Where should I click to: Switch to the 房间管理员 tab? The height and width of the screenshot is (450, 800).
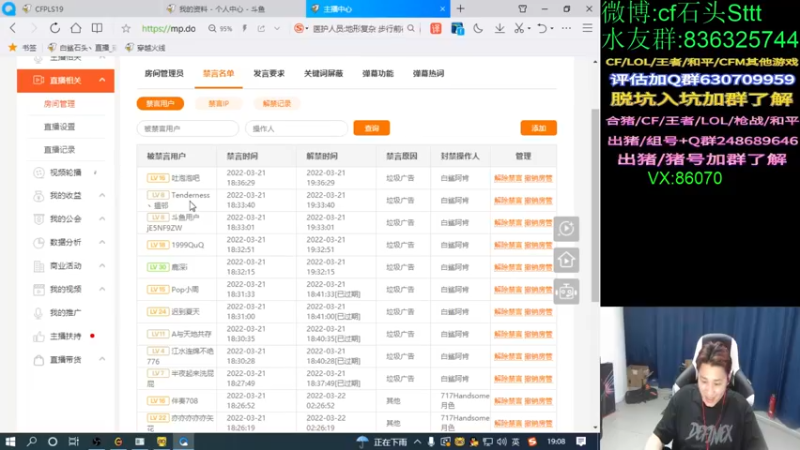point(164,73)
